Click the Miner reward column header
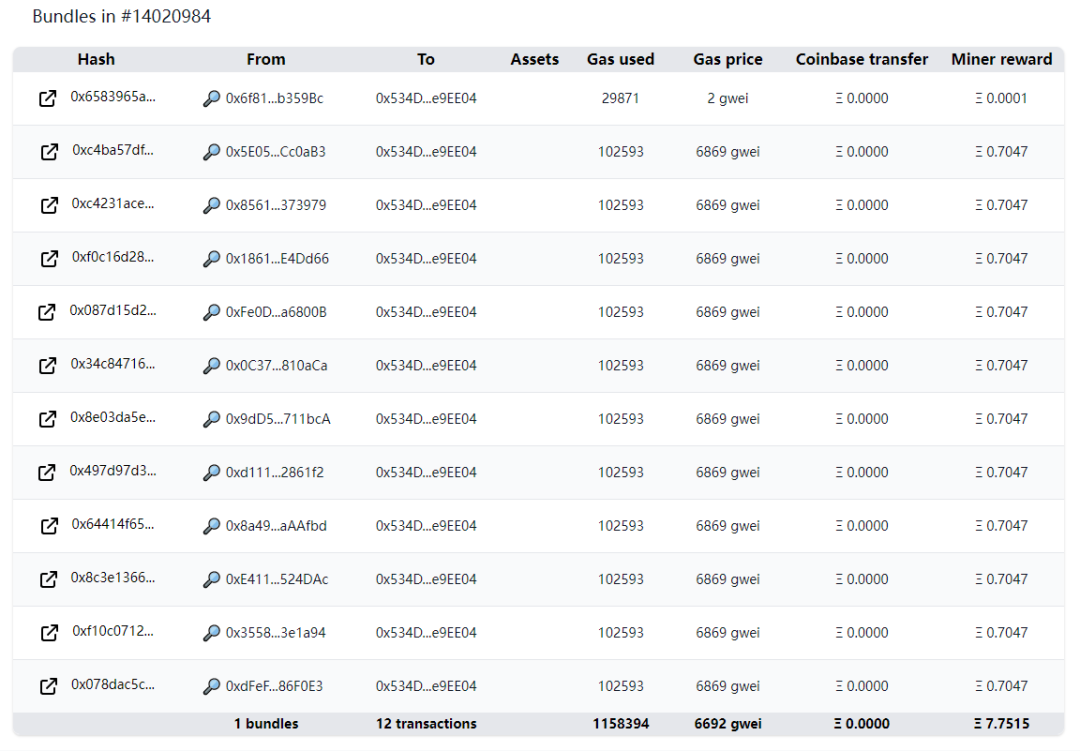 [1001, 60]
